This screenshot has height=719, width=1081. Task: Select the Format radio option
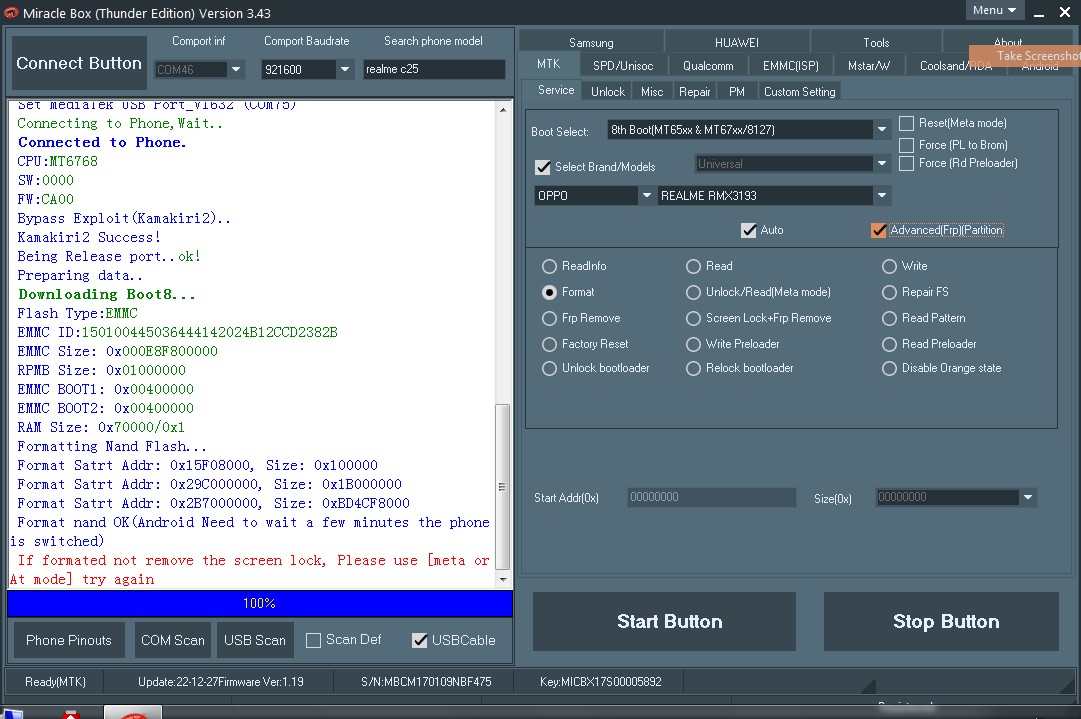(549, 292)
